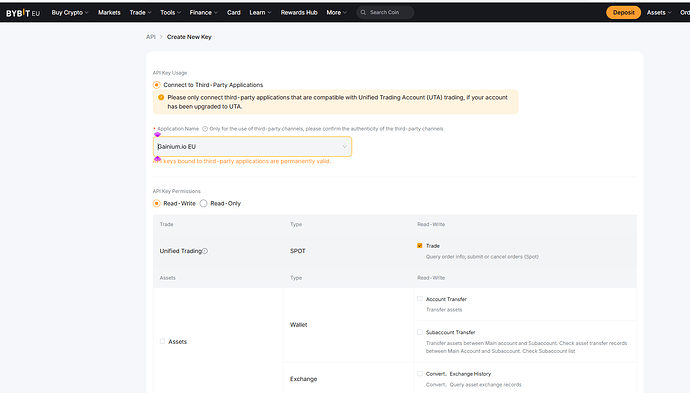This screenshot has width=690, height=393.
Task: Focus the Search Coin field
Action: (385, 12)
